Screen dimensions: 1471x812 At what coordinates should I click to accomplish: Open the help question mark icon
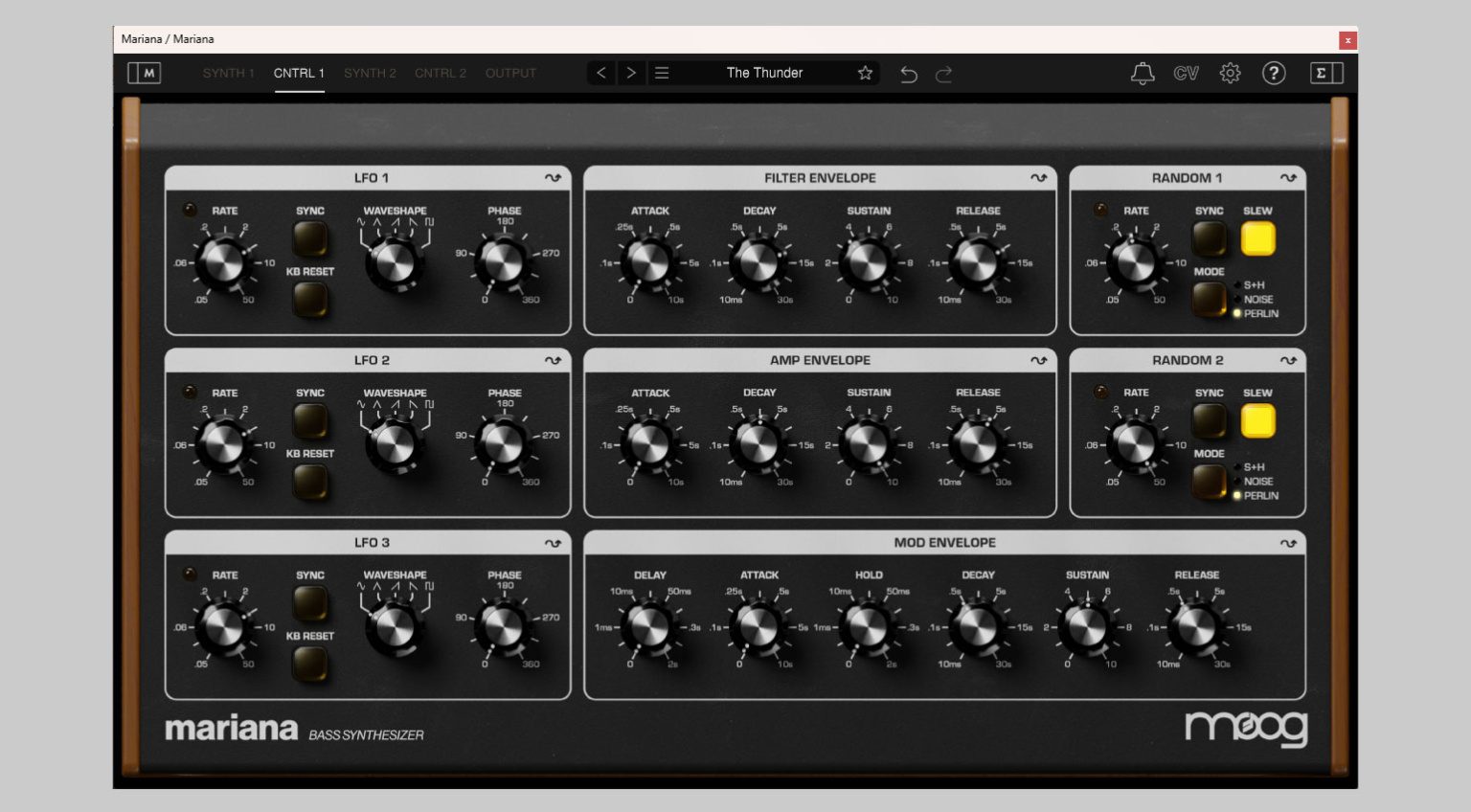[x=1275, y=73]
